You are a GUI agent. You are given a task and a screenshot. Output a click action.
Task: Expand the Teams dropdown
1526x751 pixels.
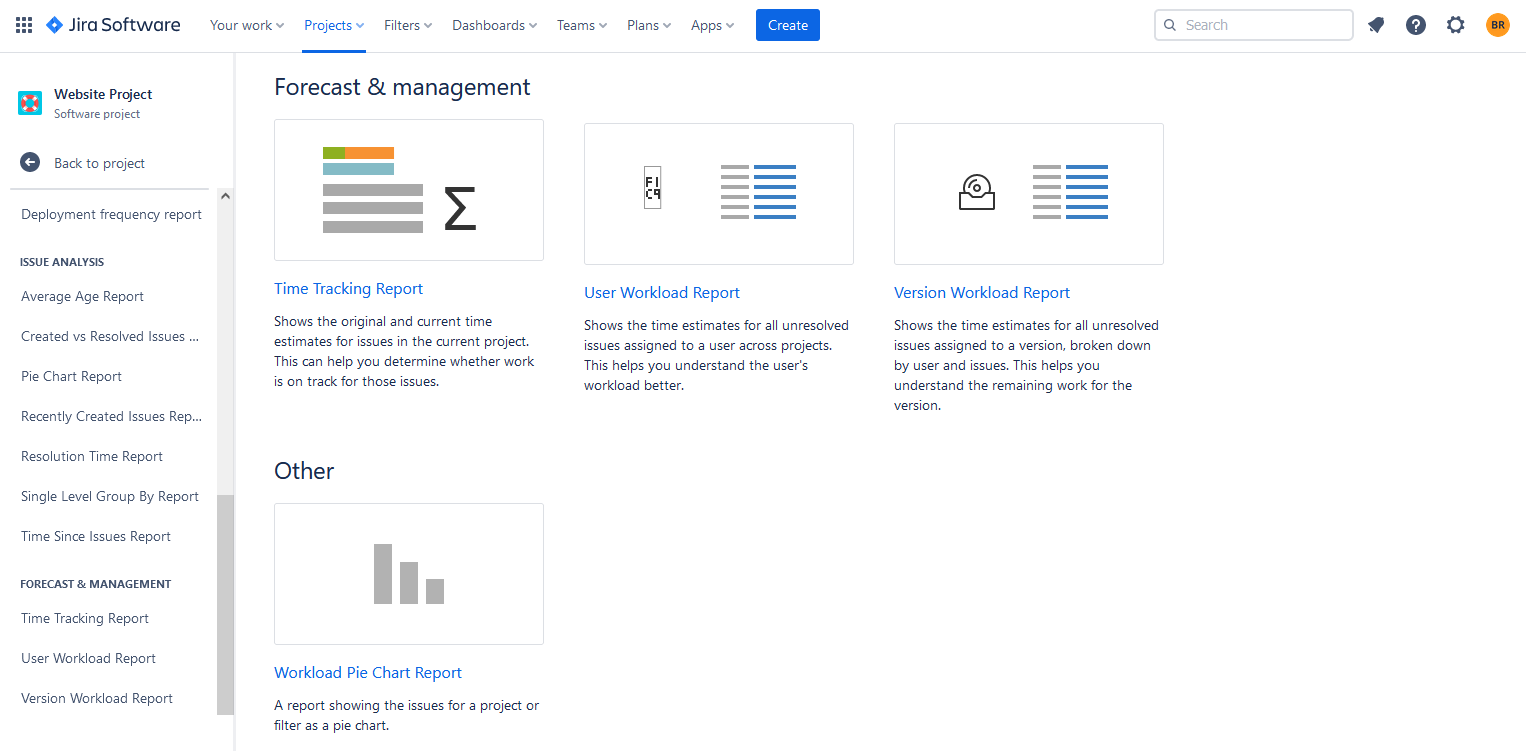[x=582, y=25]
